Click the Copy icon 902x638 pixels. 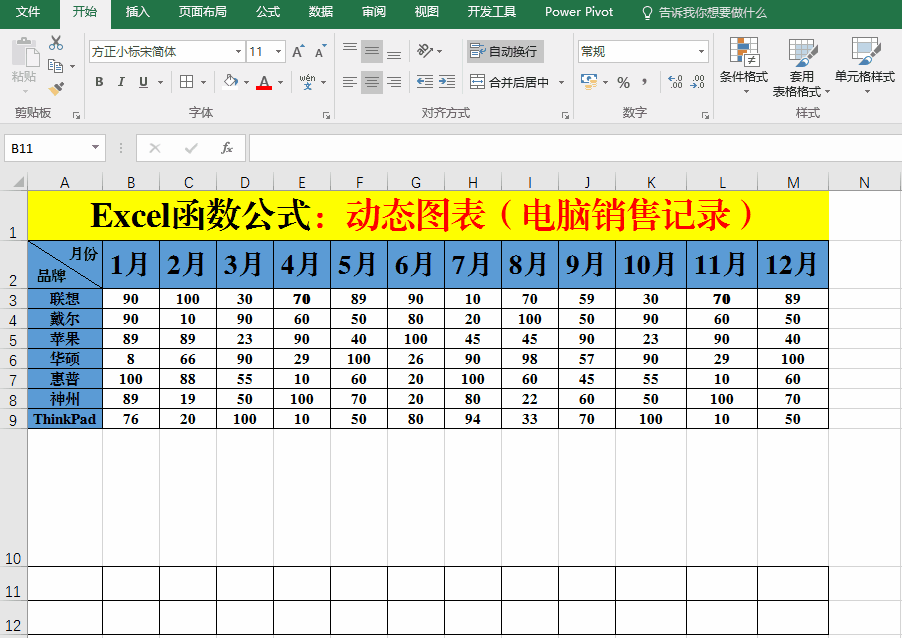pos(55,66)
